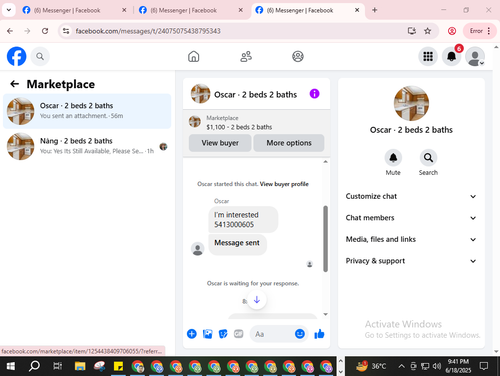The image size is (500, 376).
Task: Choose a GIF icon in composer
Action: (x=238, y=334)
